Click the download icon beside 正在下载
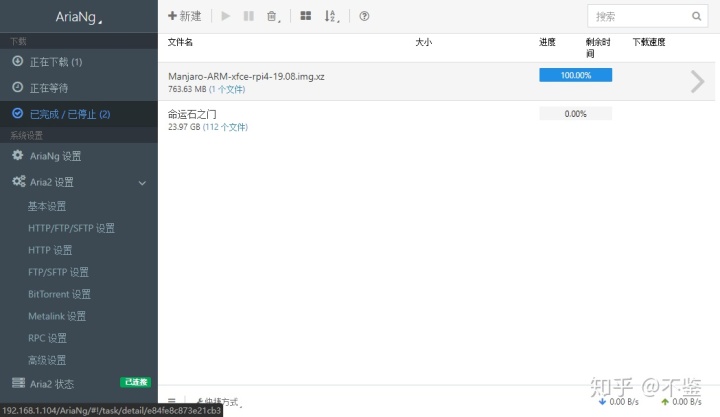The width and height of the screenshot is (720, 417). coord(17,61)
